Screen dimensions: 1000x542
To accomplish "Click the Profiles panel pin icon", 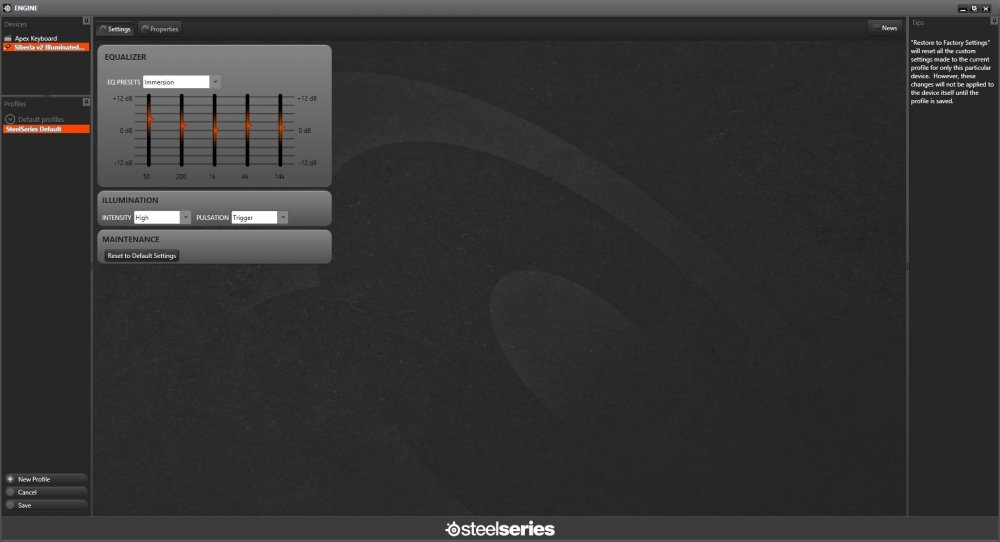I will pos(86,103).
